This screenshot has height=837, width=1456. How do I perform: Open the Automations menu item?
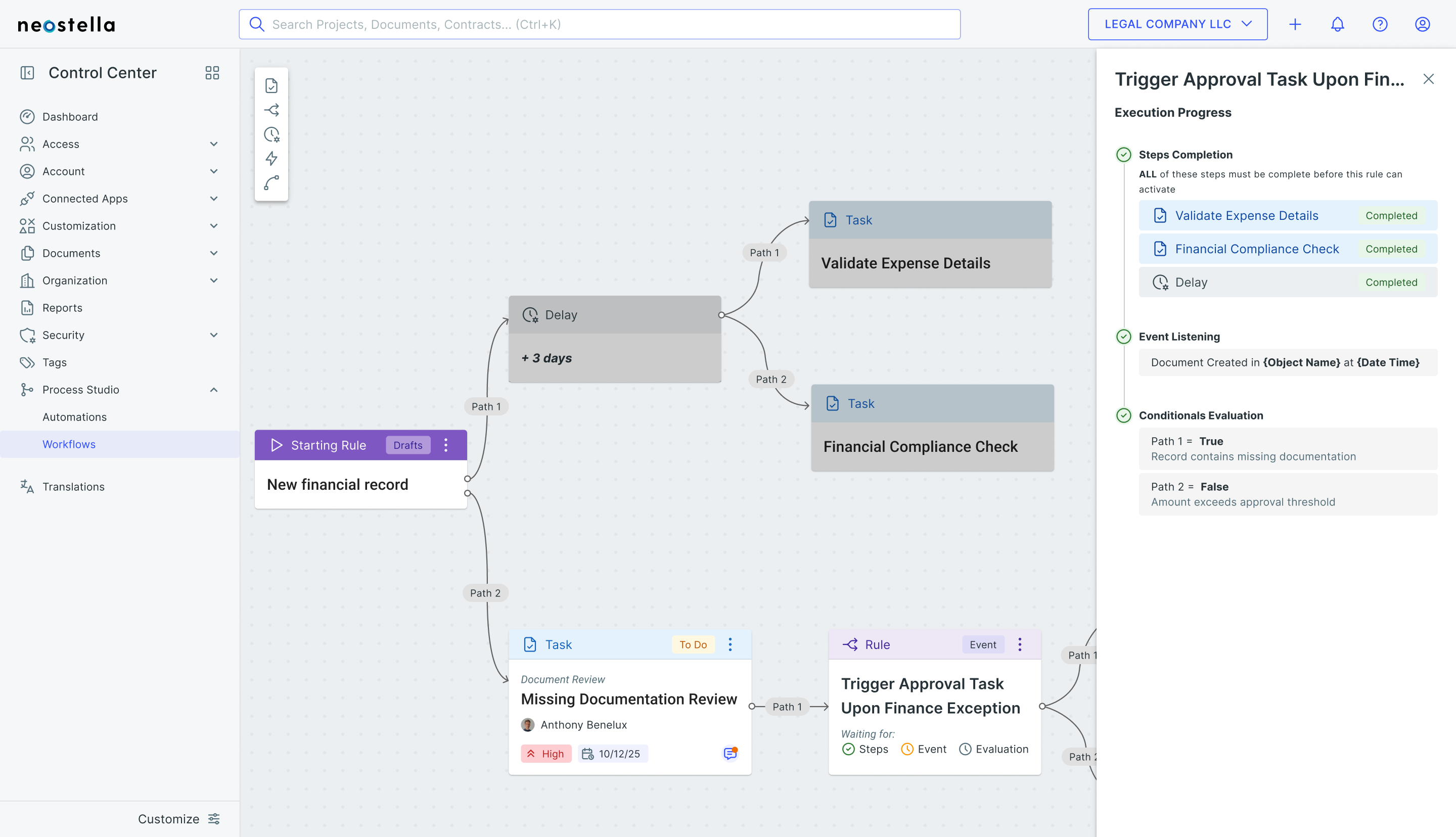point(75,417)
